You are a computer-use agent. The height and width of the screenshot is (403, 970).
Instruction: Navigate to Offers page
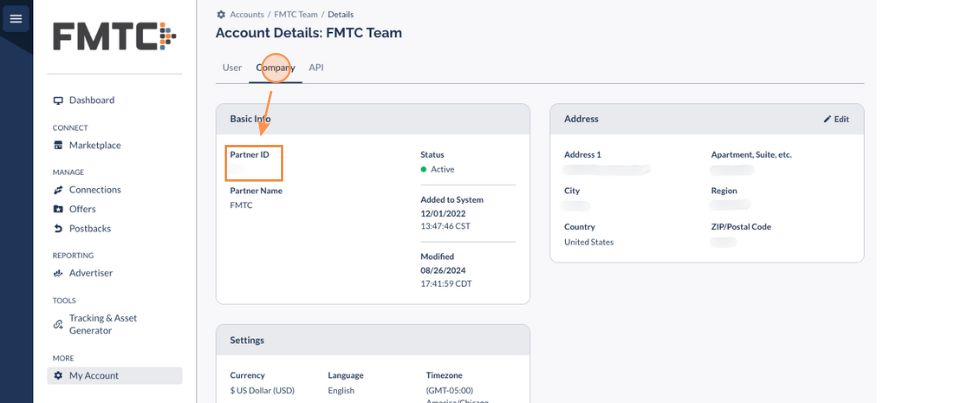click(82, 209)
